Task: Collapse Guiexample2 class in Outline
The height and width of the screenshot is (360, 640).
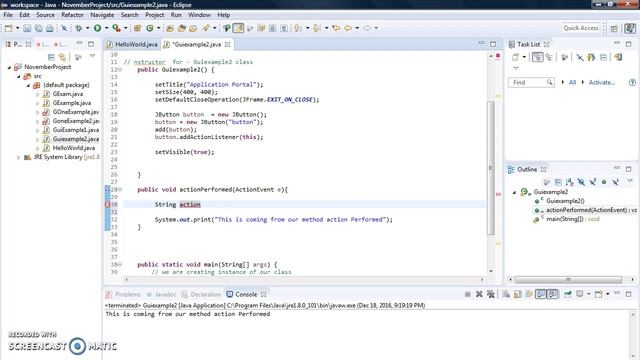Action: tap(514, 192)
